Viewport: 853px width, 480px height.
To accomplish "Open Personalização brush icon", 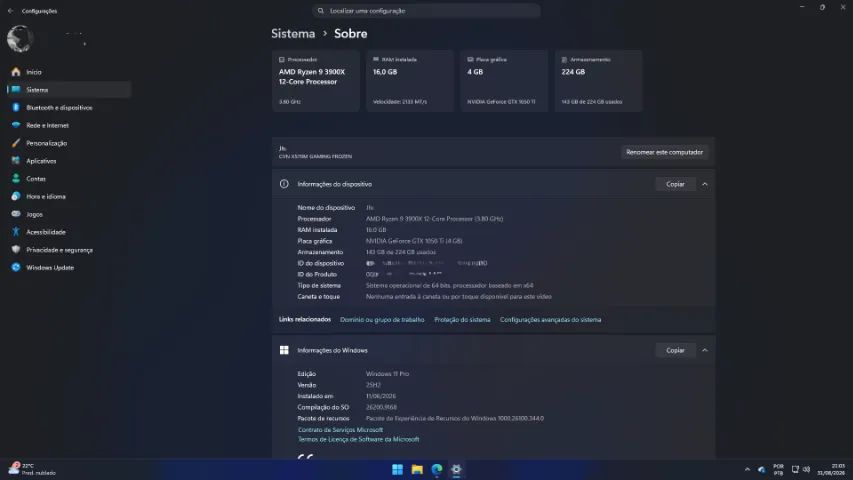I will 16,143.
